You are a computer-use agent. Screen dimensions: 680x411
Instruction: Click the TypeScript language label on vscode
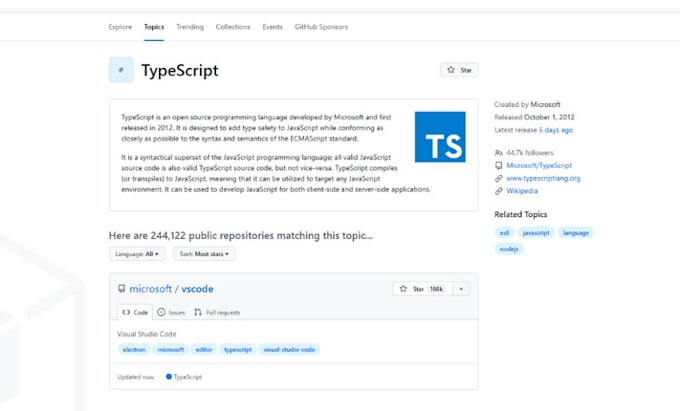click(x=184, y=377)
